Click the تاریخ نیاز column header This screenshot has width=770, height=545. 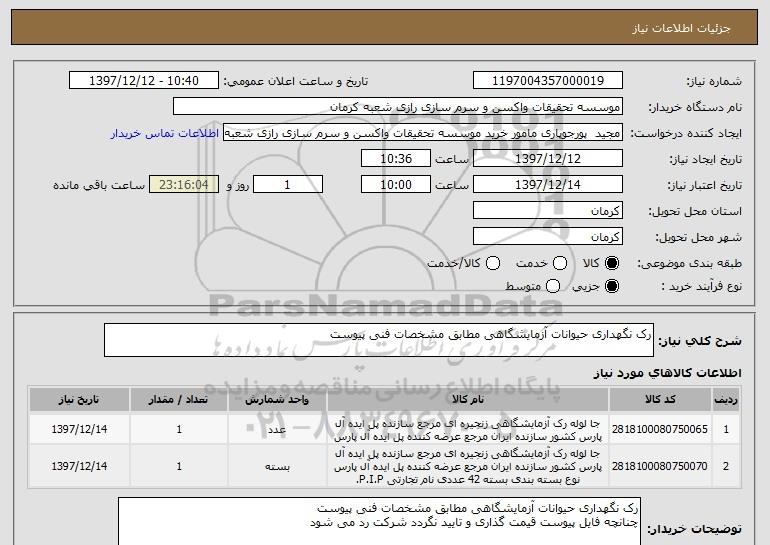click(x=79, y=400)
